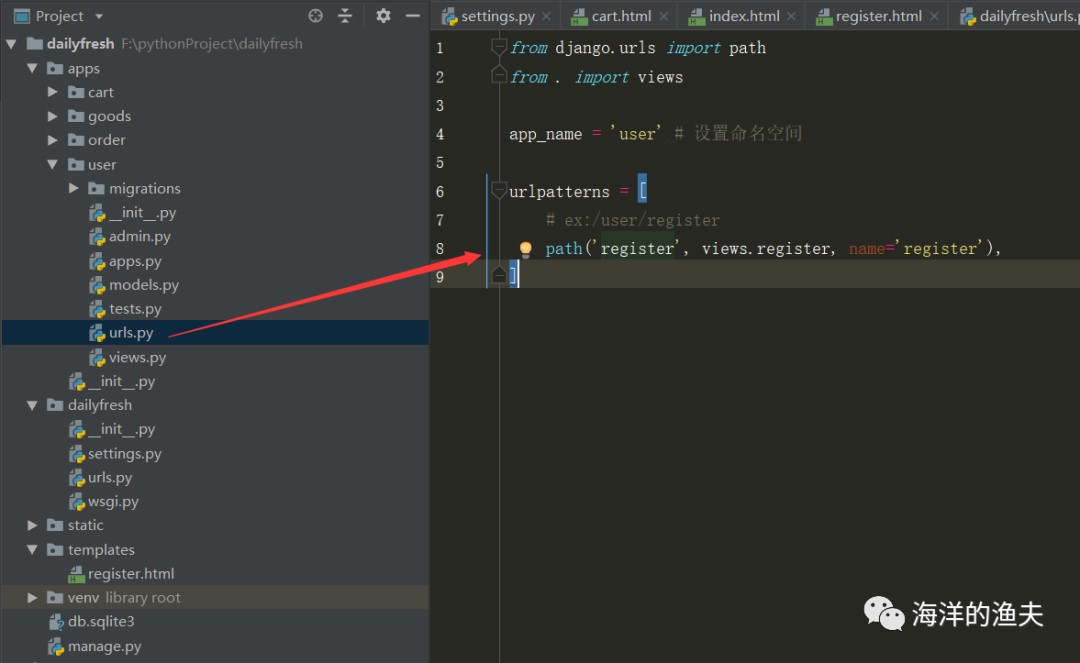Select admin.py in the user folder
Screen dimensions: 1080x663
tap(140, 236)
